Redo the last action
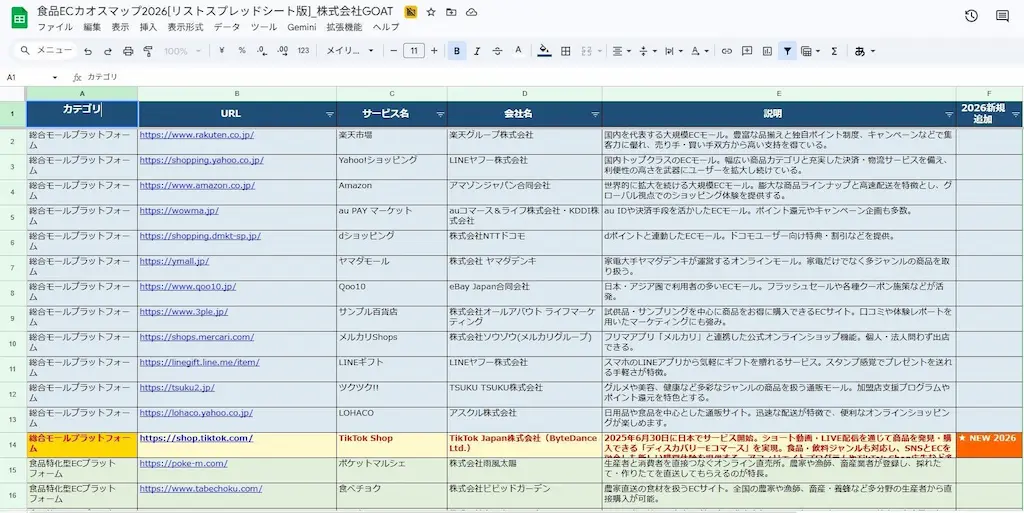The width and height of the screenshot is (1024, 513). [108, 51]
